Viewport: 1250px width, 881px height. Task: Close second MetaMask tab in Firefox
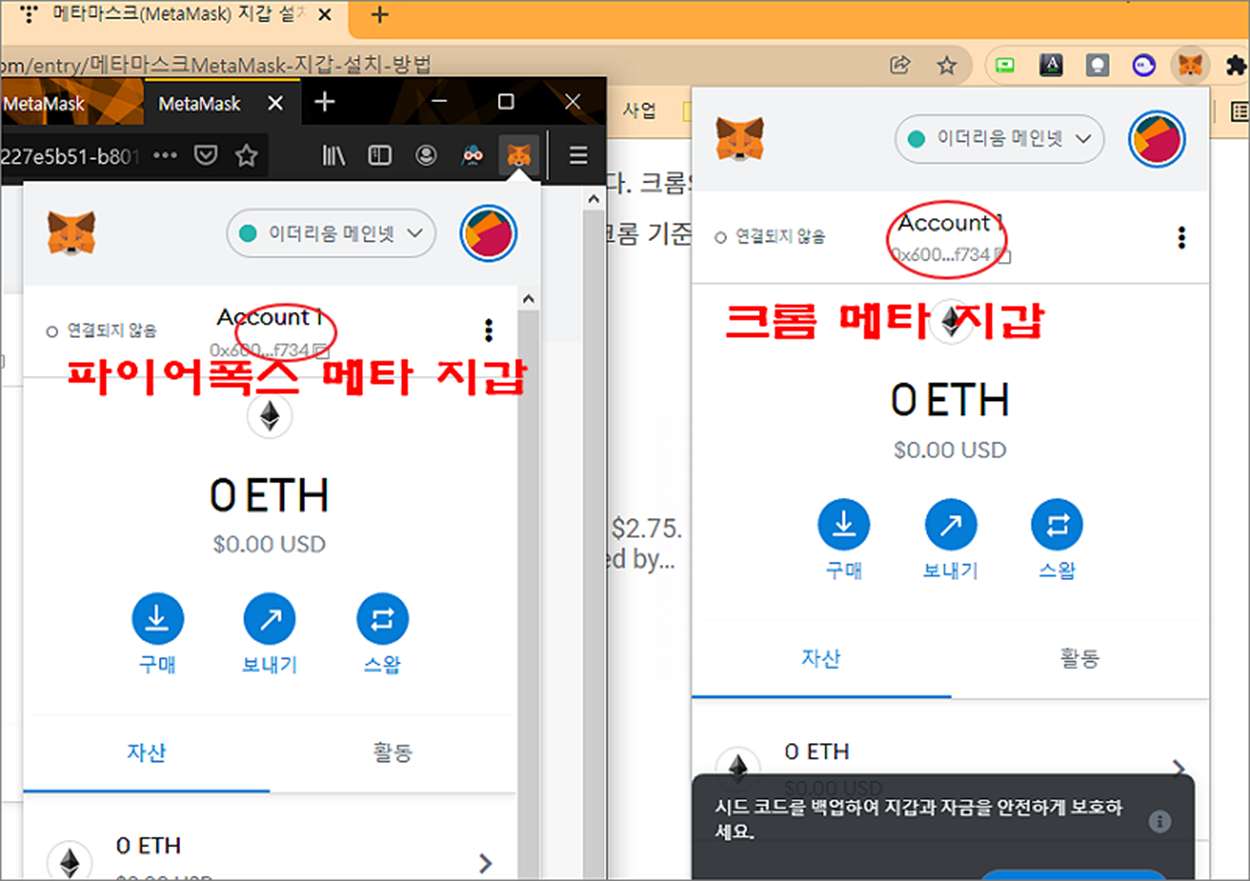276,103
